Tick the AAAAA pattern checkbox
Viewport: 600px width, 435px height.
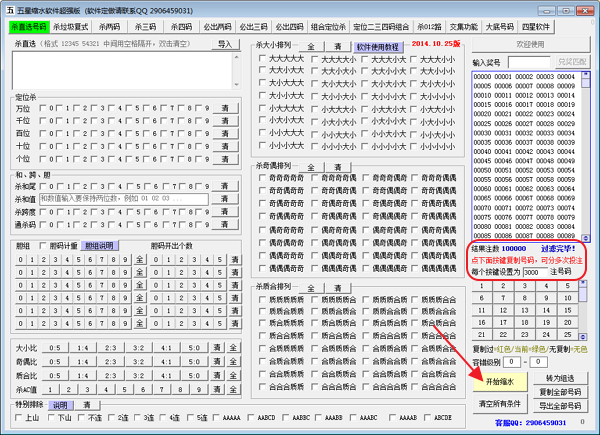tap(213, 418)
